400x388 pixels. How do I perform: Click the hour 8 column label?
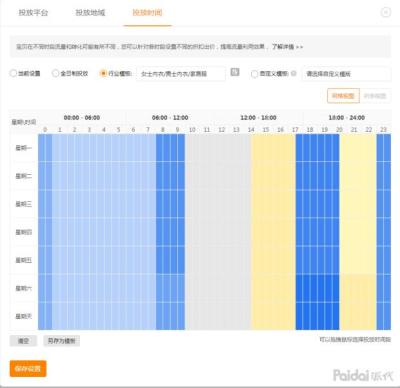click(163, 130)
